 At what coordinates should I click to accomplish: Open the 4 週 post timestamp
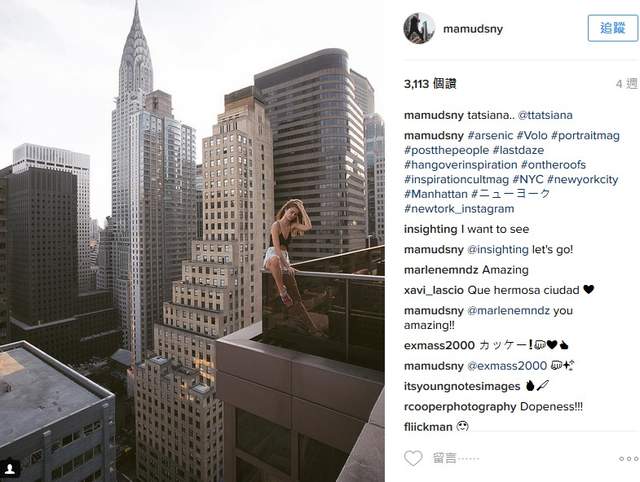click(x=627, y=84)
